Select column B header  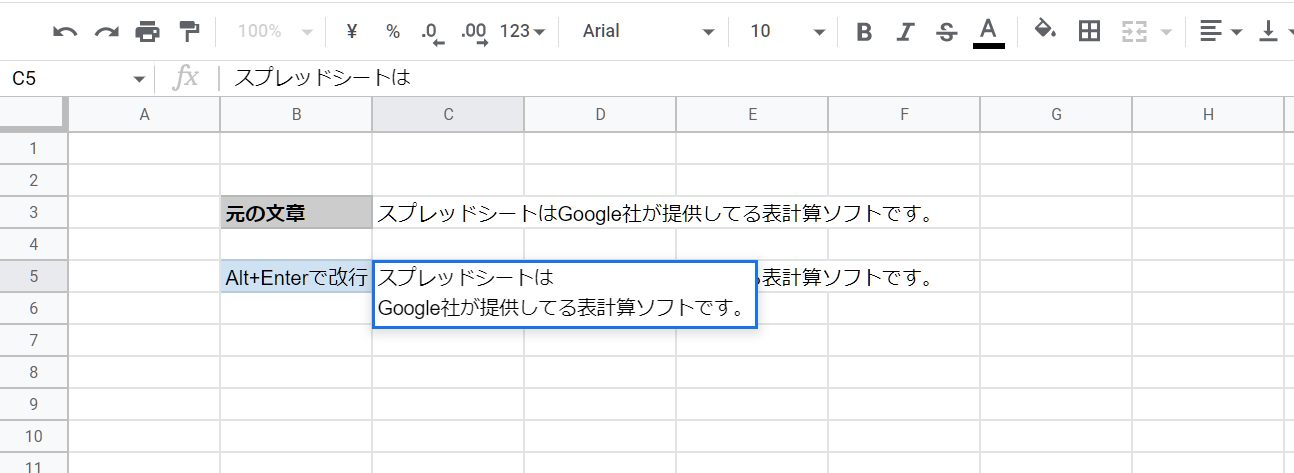297,115
